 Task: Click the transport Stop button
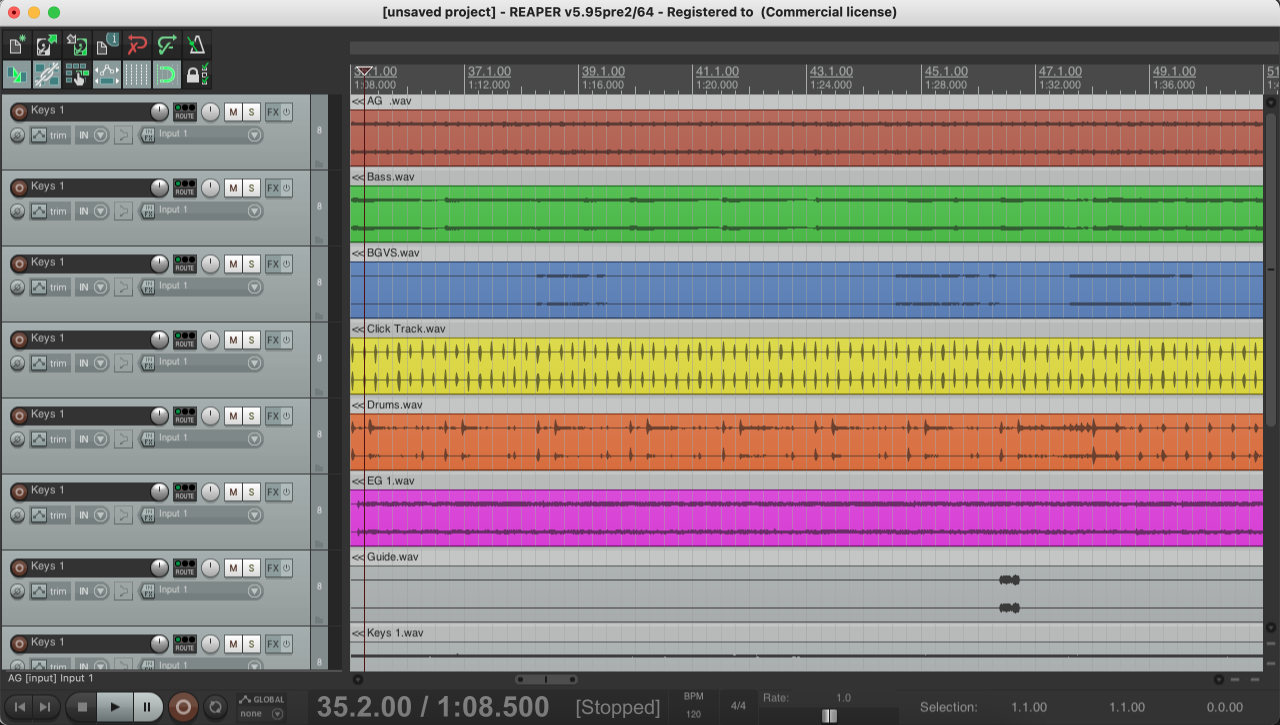[83, 707]
